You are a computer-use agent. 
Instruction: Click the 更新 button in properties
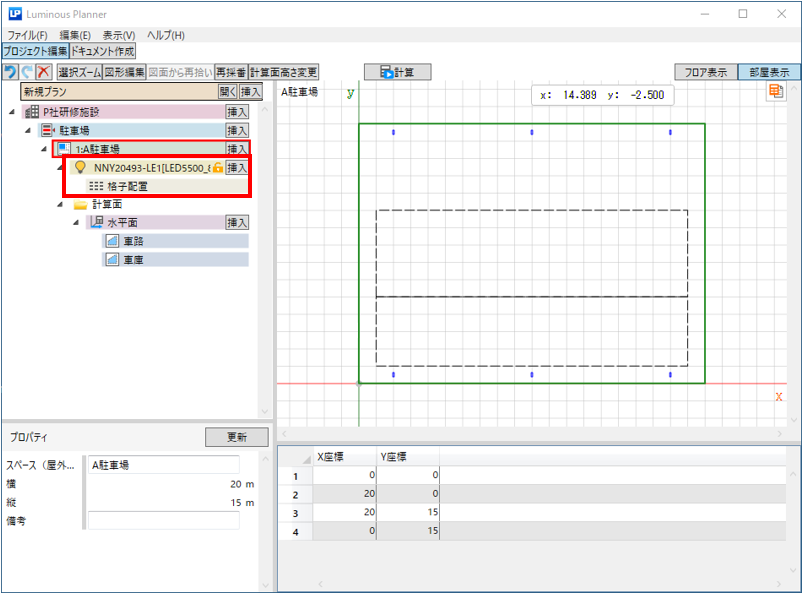pos(236,437)
